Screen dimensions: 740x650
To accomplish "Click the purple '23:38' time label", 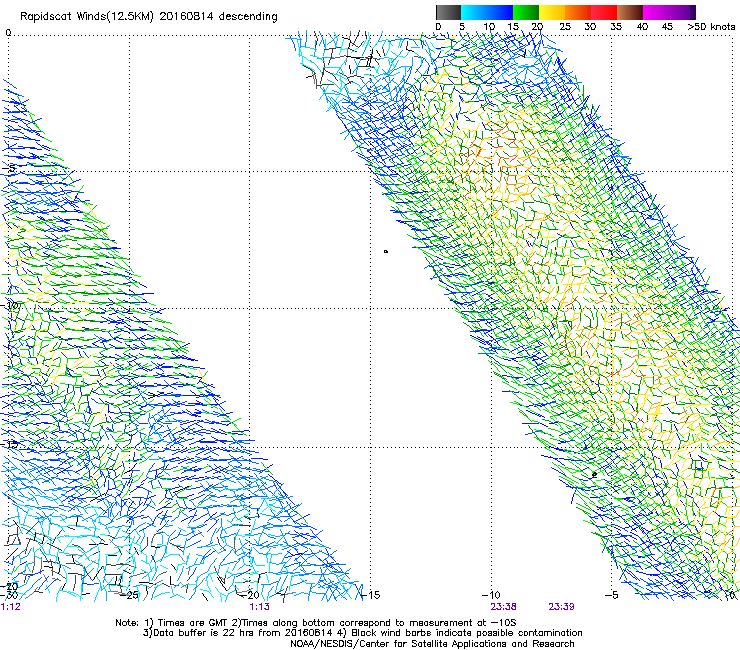I will [x=503, y=607].
